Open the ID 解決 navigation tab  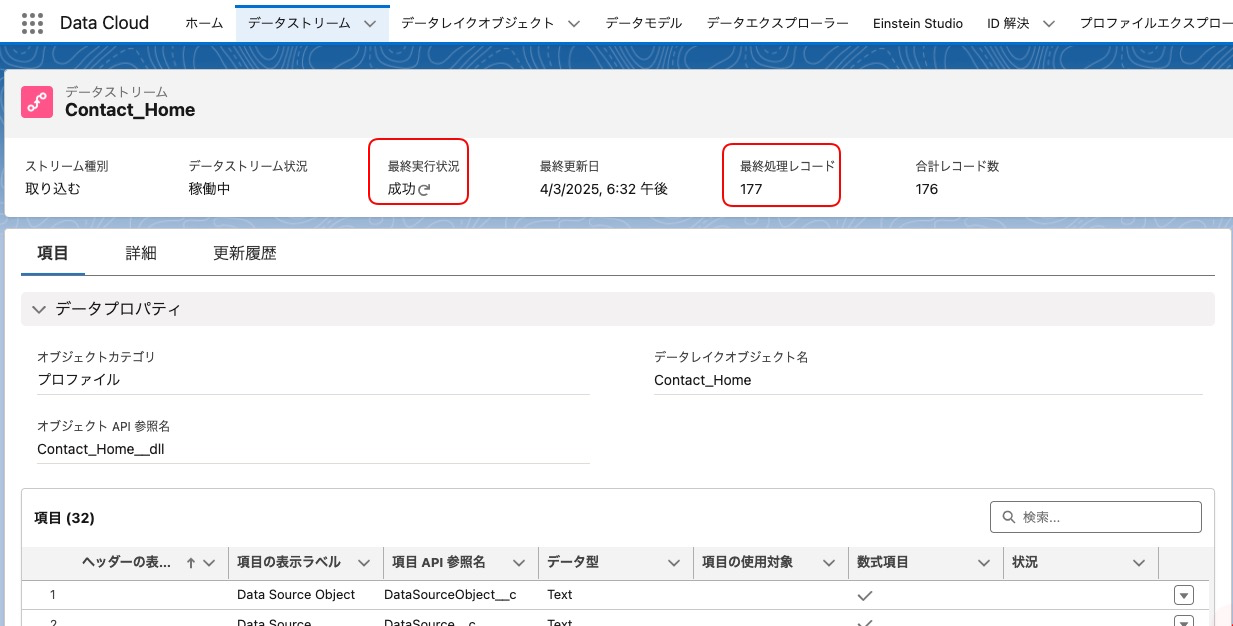coord(1008,23)
